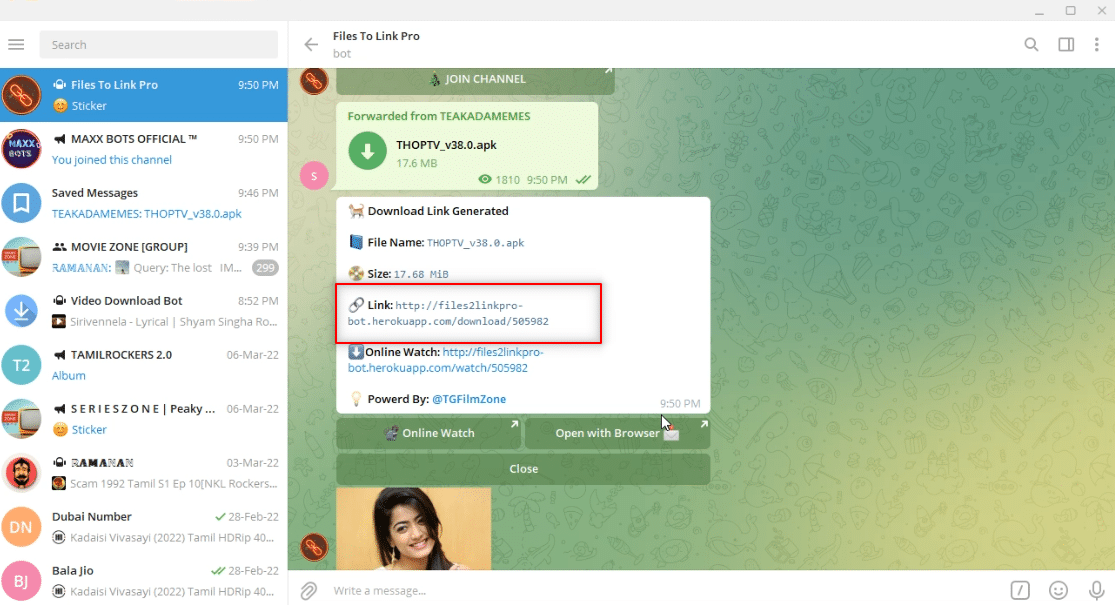
Task: Attach a file with paperclip icon
Action: (309, 591)
